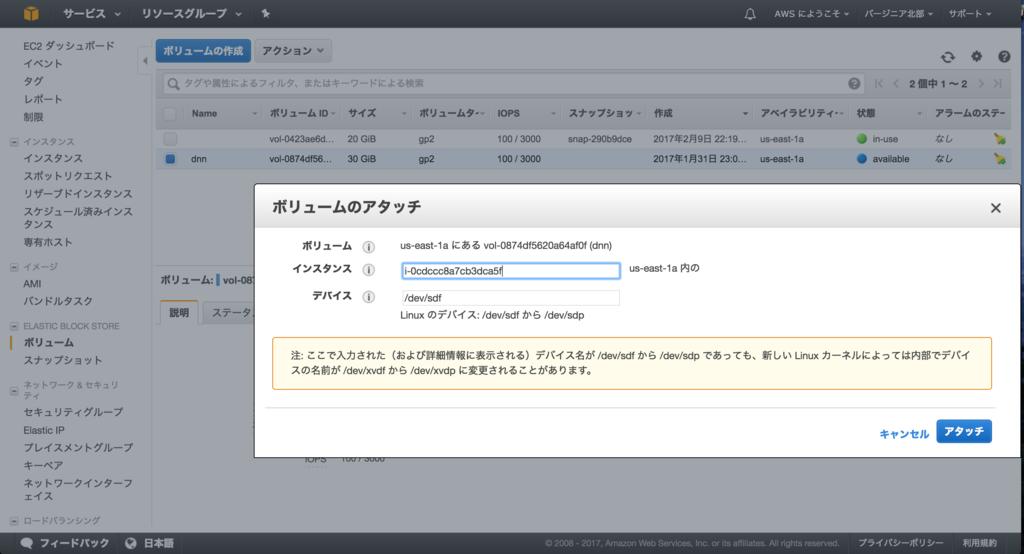Click the インスタンス ID input field
Image resolution: width=1024 pixels, height=554 pixels.
click(511, 270)
